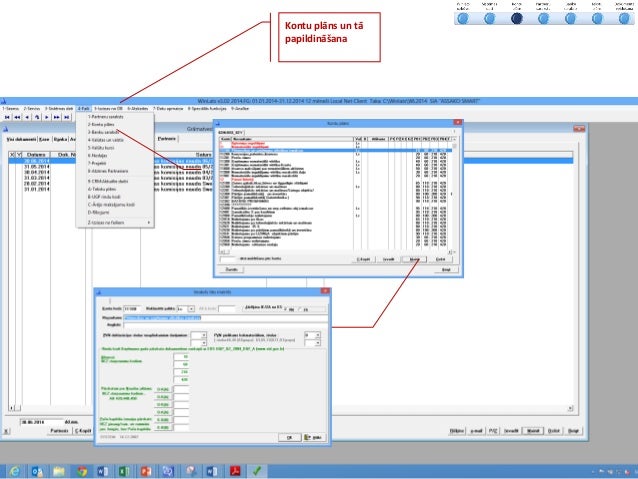Click search-by-code field in Kontu plāns

[228, 259]
